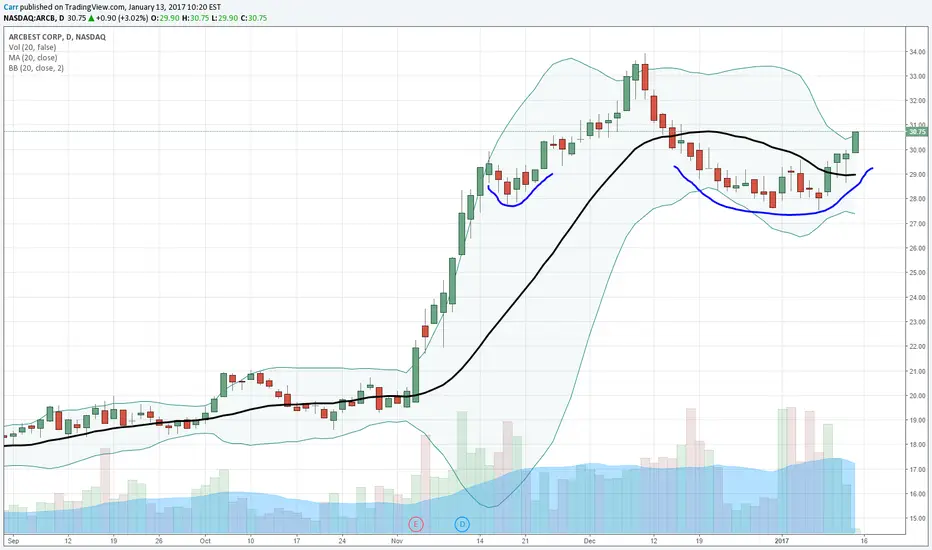The width and height of the screenshot is (932, 550).
Task: Click the O:29.90 open value
Action: click(163, 18)
